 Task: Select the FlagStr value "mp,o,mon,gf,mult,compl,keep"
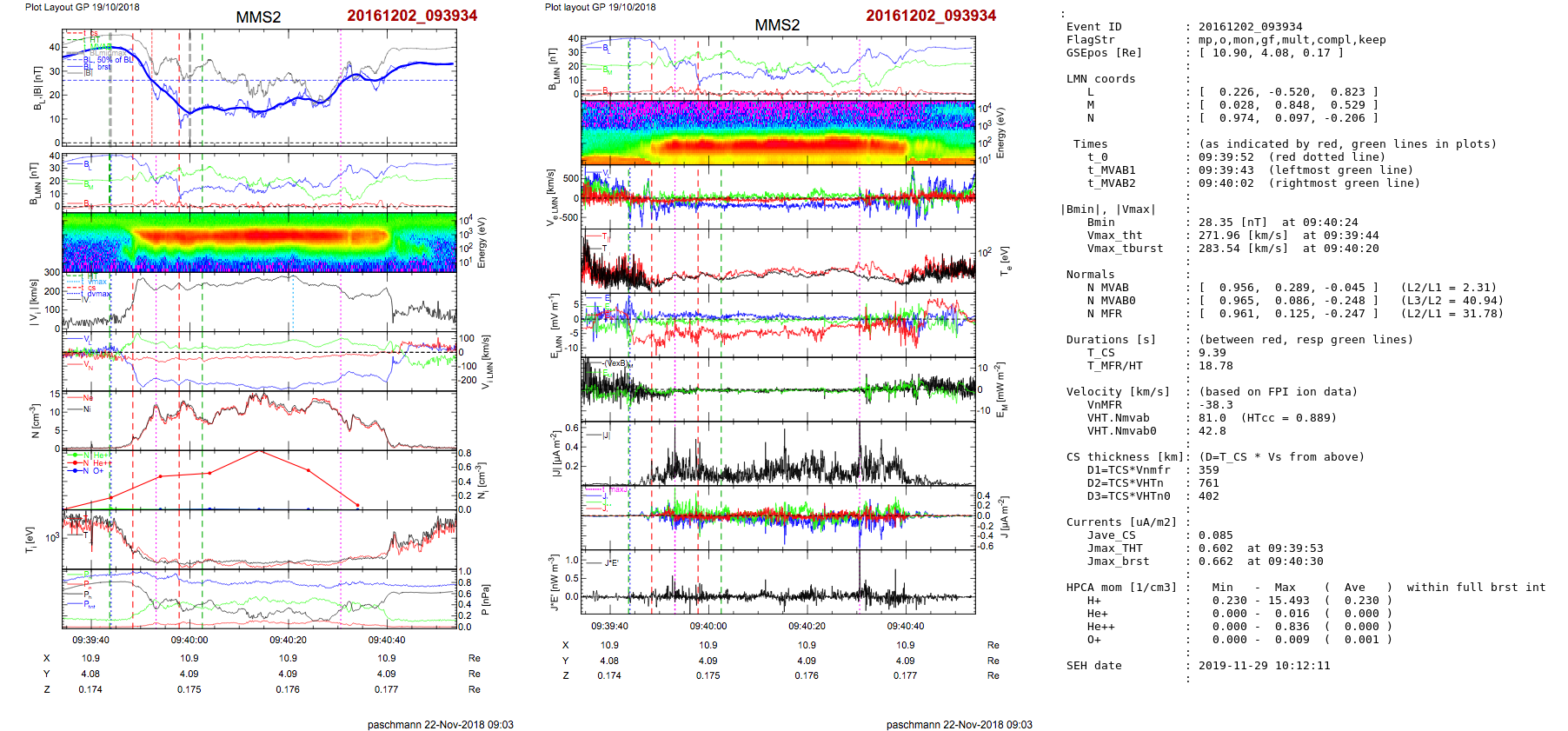tap(1292, 40)
